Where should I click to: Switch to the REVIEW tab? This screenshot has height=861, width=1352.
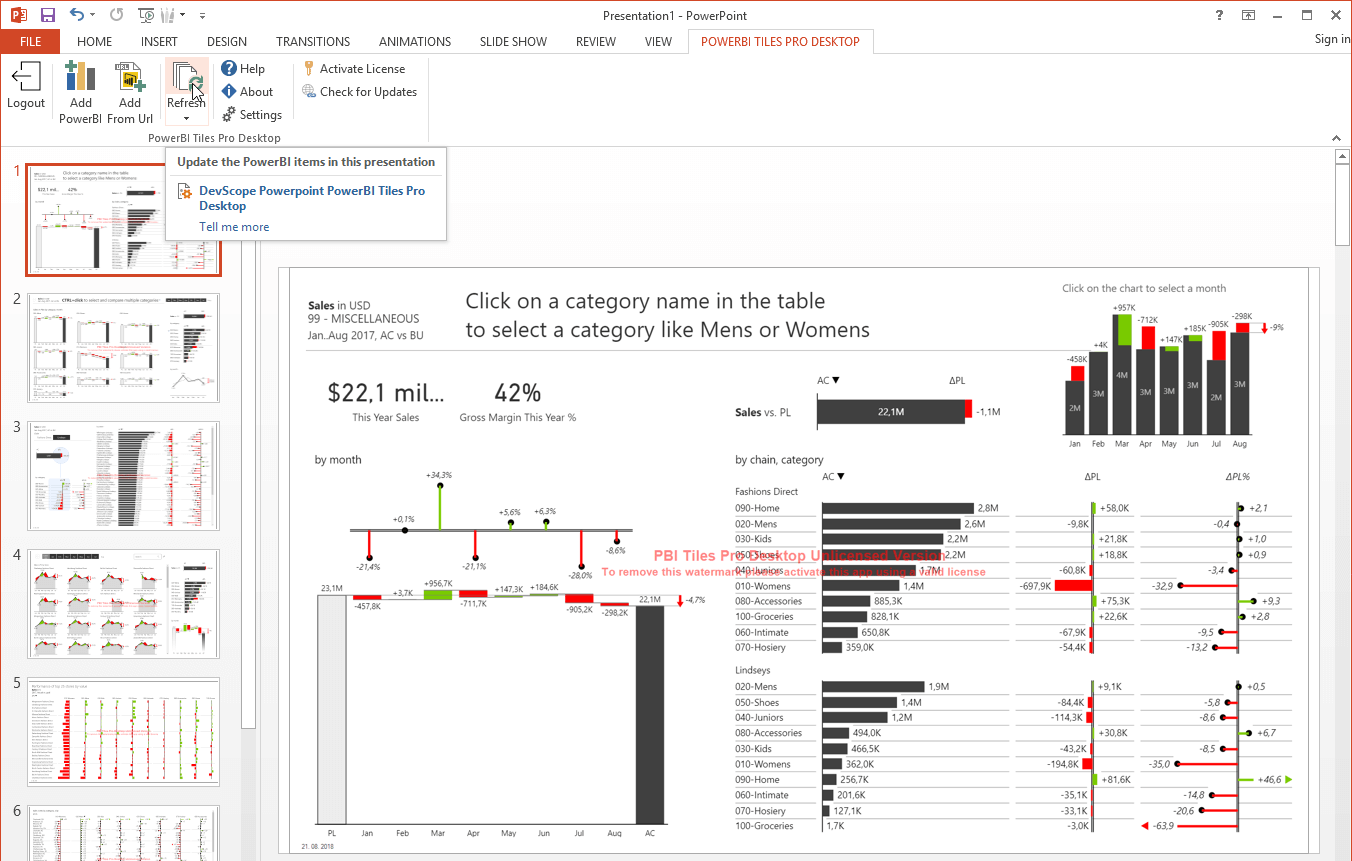click(596, 41)
